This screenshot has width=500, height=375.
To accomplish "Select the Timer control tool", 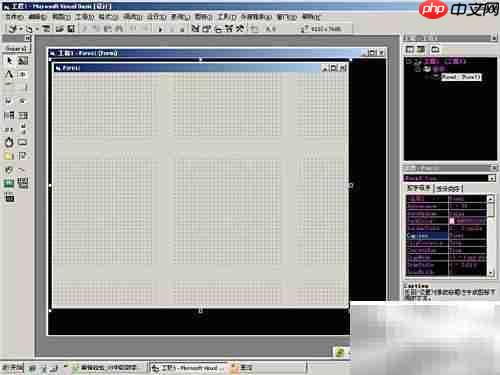I will (x=9, y=142).
